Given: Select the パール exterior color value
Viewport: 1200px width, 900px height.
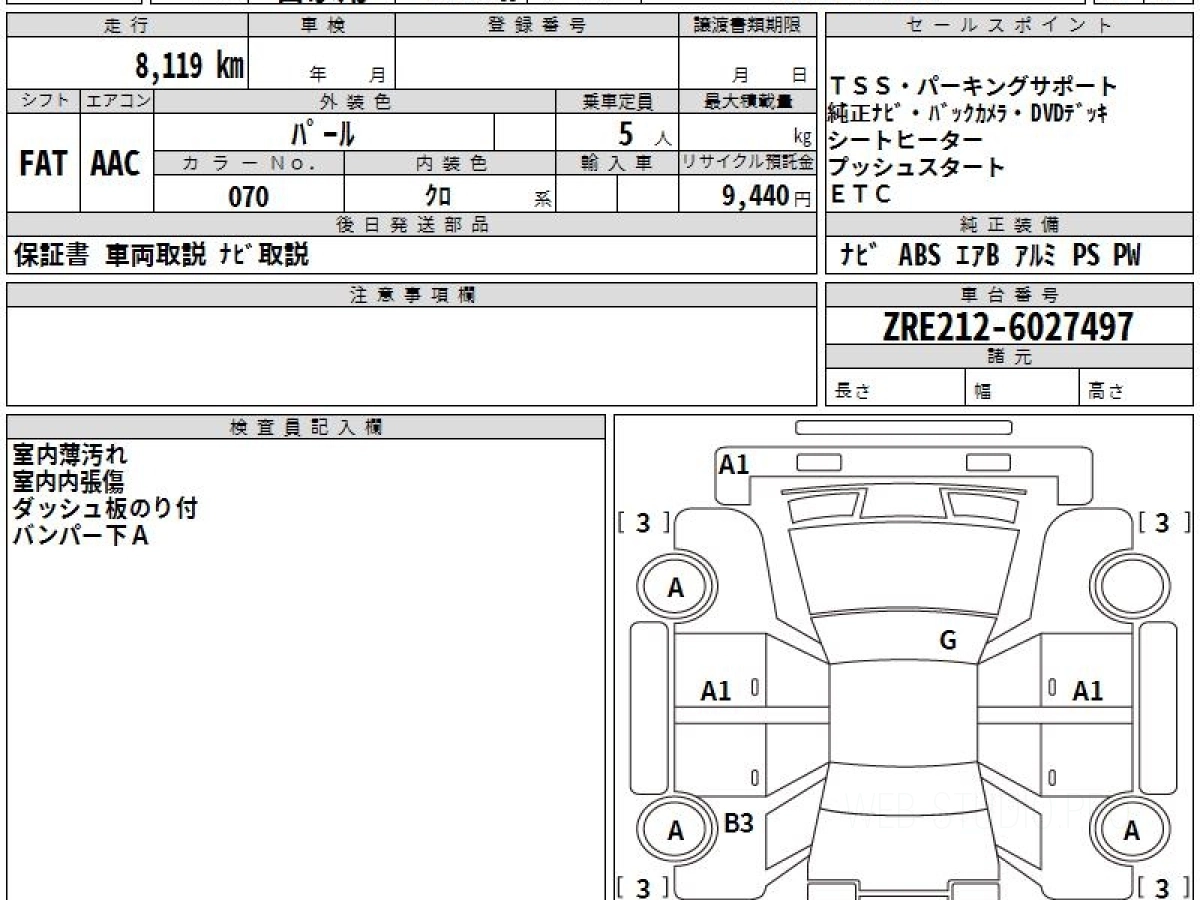Looking at the screenshot, I should tap(323, 132).
